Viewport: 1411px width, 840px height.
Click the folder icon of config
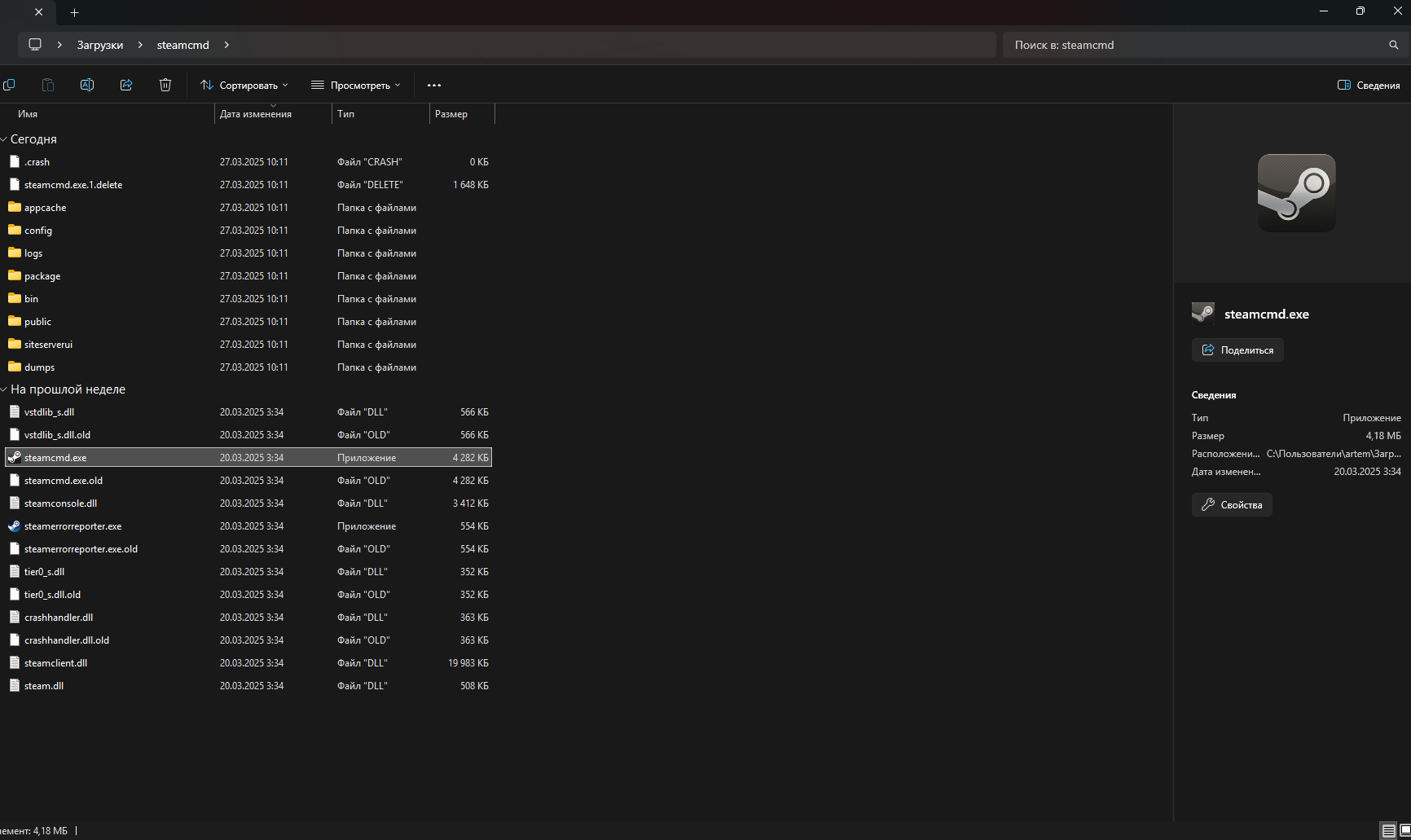(x=15, y=230)
